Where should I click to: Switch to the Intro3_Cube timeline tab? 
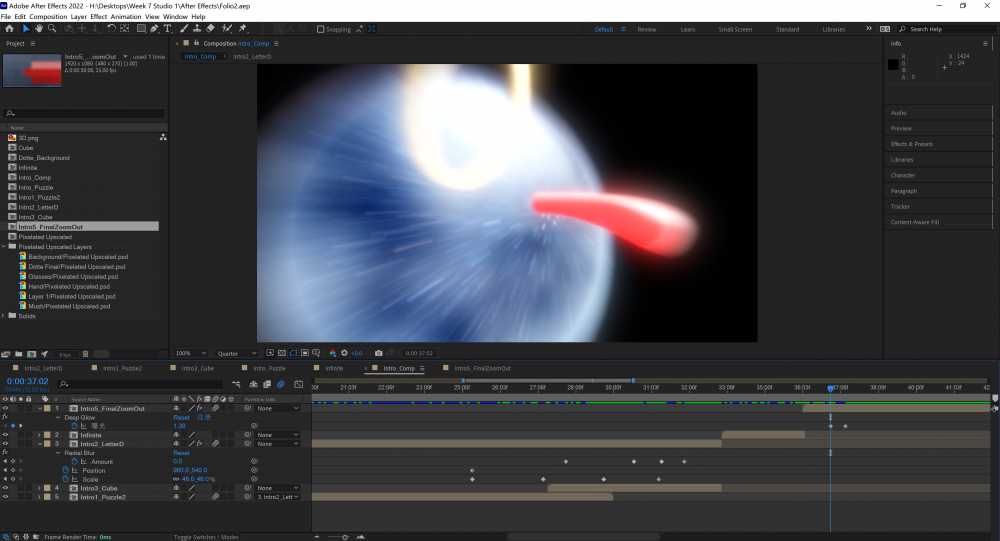(197, 368)
